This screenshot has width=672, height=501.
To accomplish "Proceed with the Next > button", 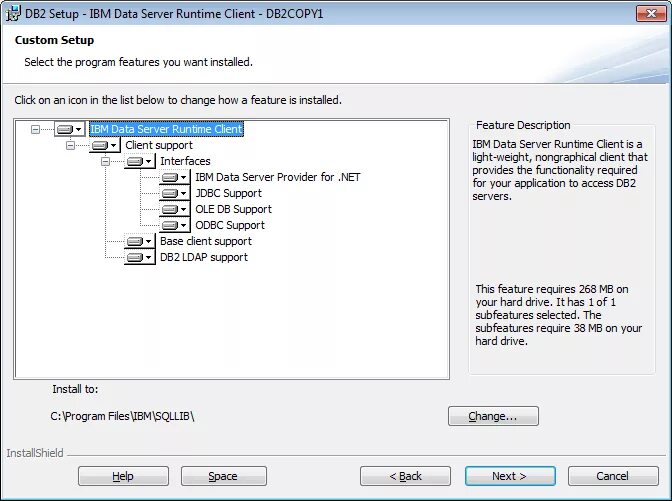I will tap(510, 476).
